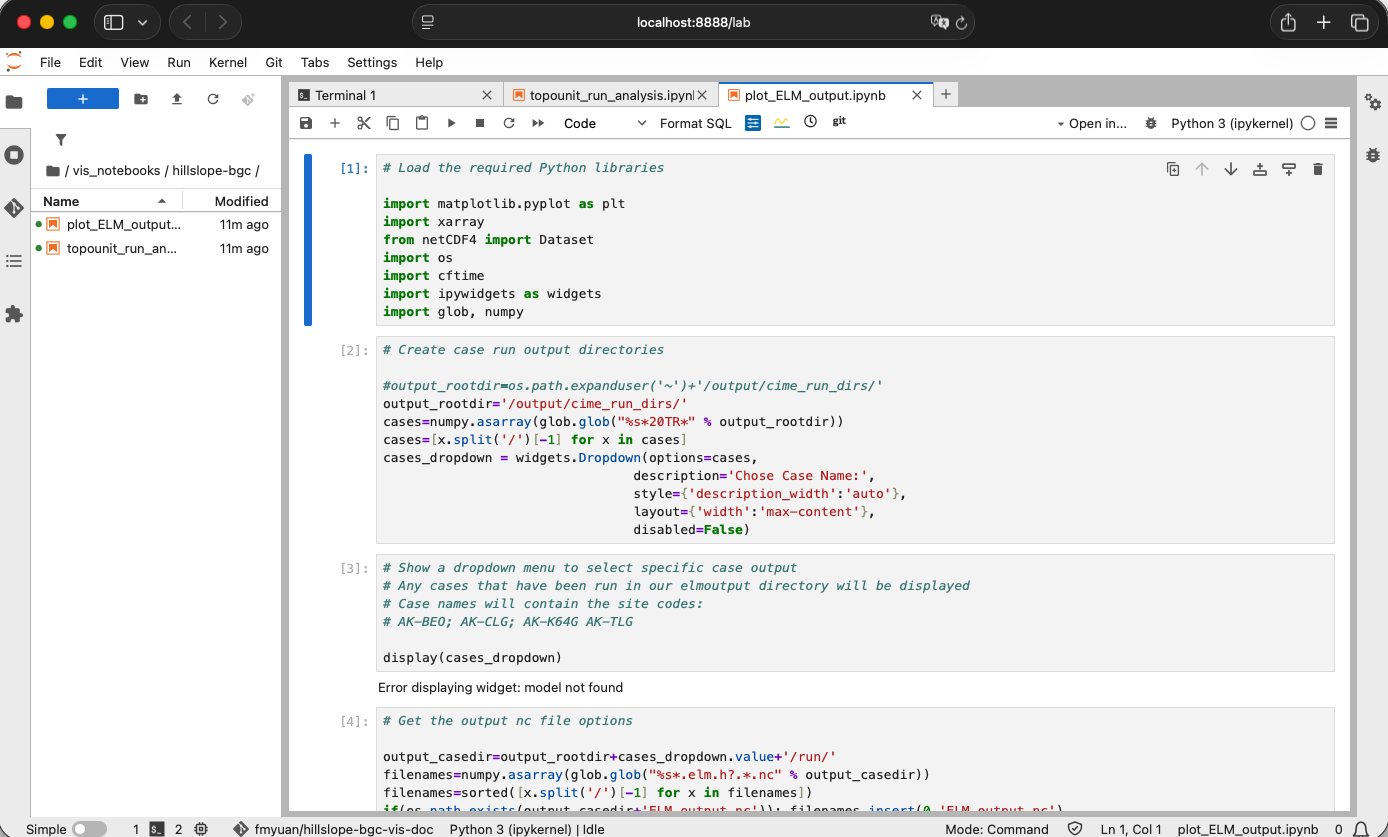The width and height of the screenshot is (1388, 837).
Task: Save the notebook using the save icon
Action: click(x=305, y=122)
